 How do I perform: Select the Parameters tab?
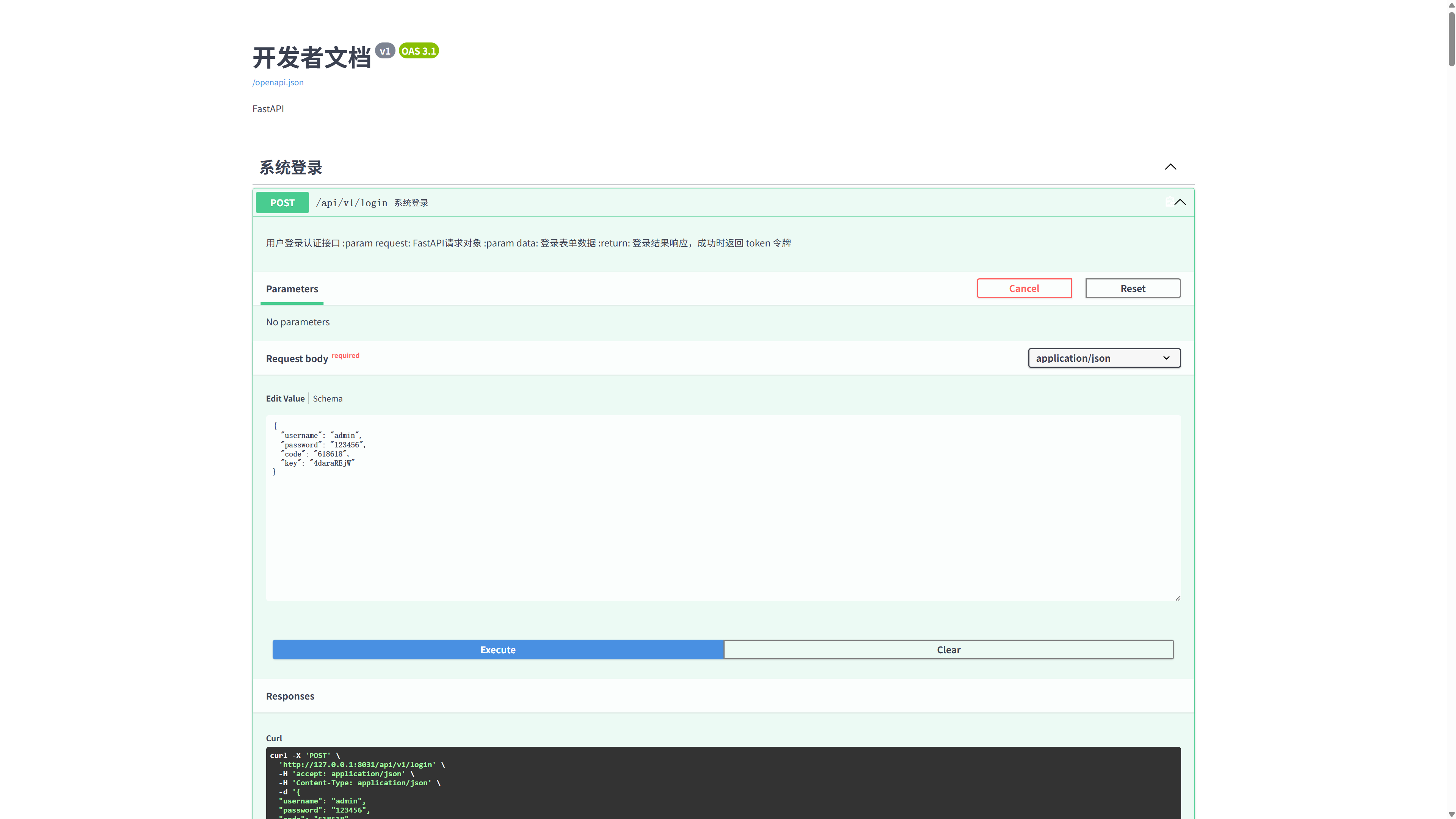(292, 289)
